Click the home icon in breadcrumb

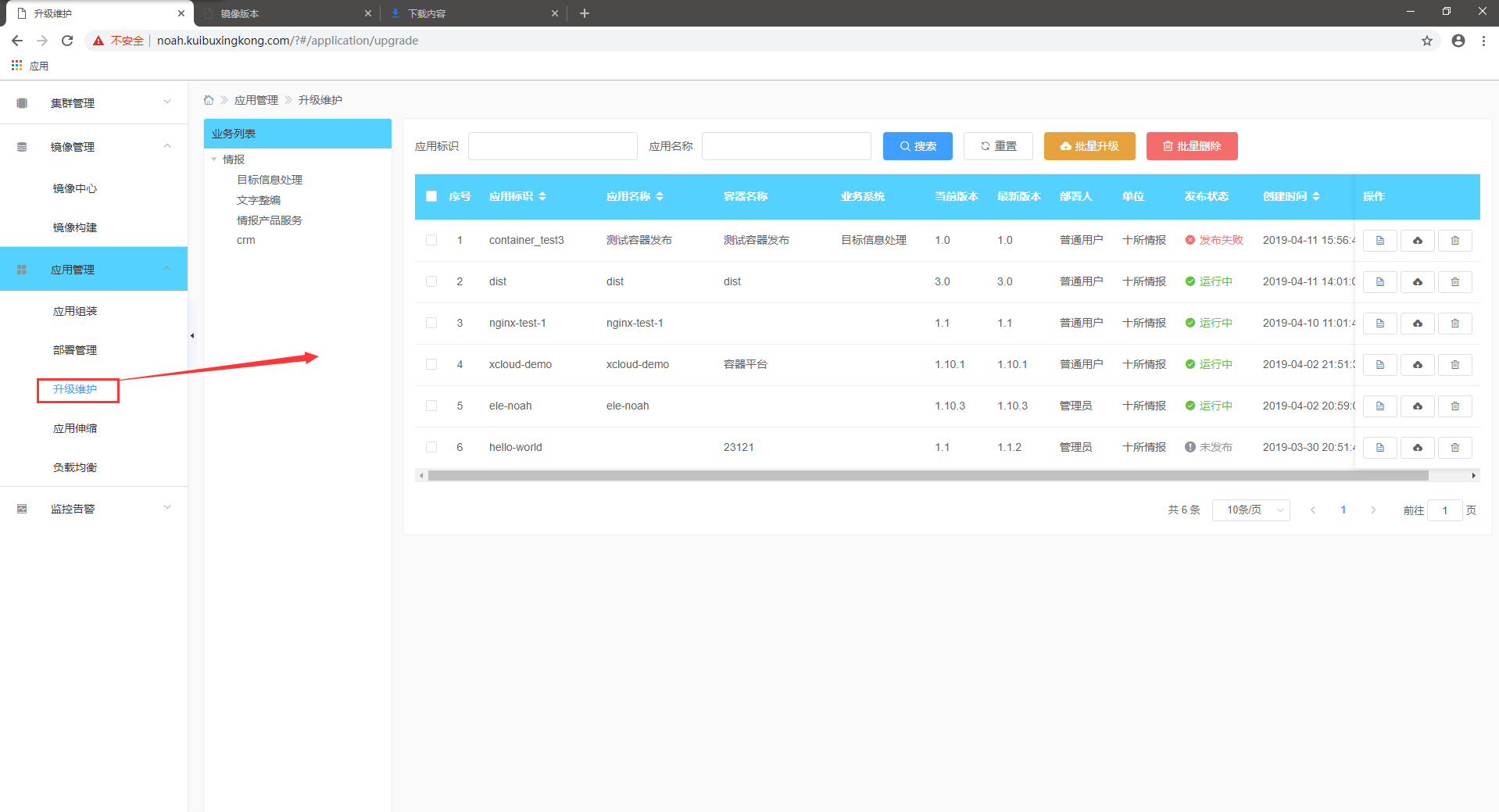(x=209, y=100)
